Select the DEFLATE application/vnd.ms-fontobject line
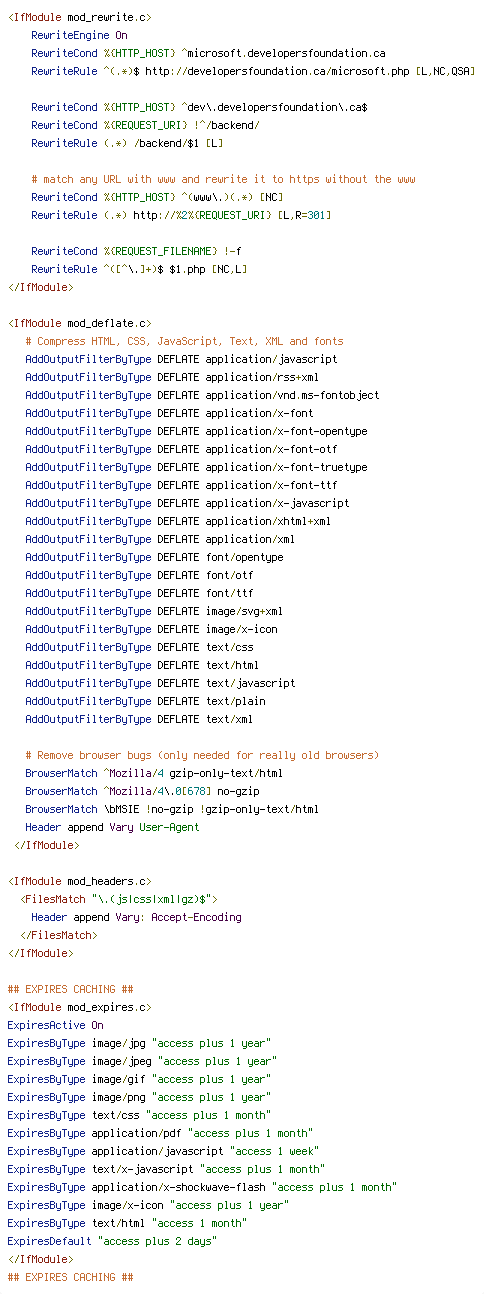 [x=202, y=395]
